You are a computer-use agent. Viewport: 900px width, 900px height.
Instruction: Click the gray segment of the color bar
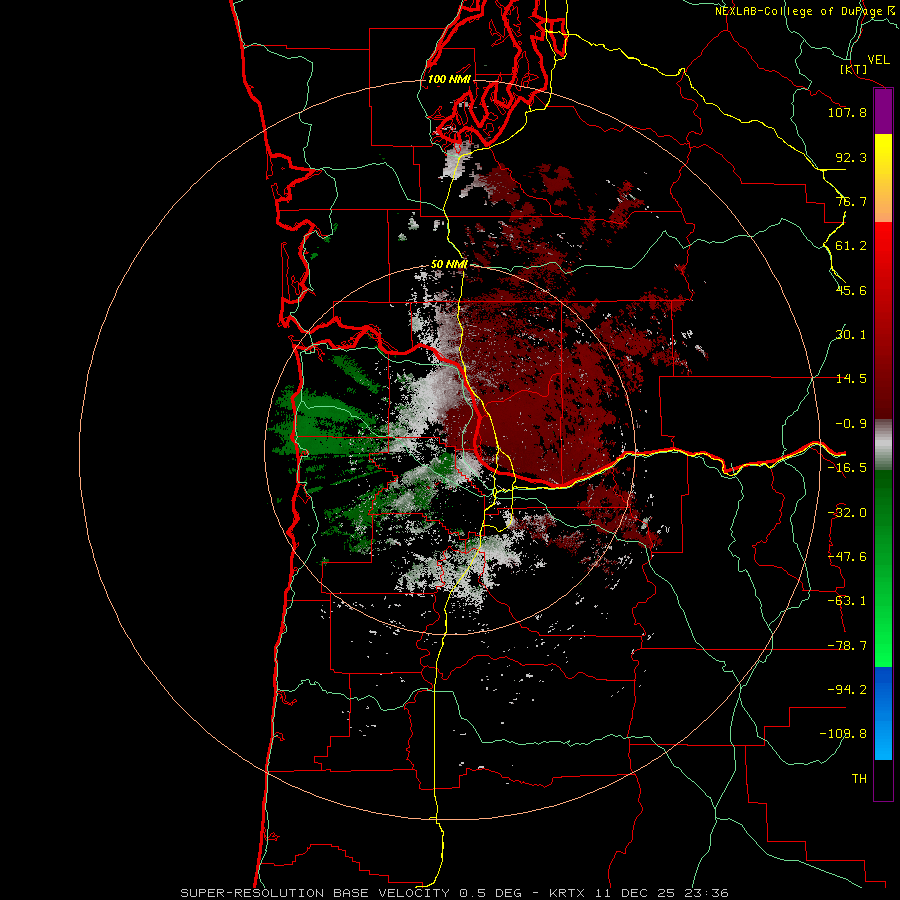(883, 444)
